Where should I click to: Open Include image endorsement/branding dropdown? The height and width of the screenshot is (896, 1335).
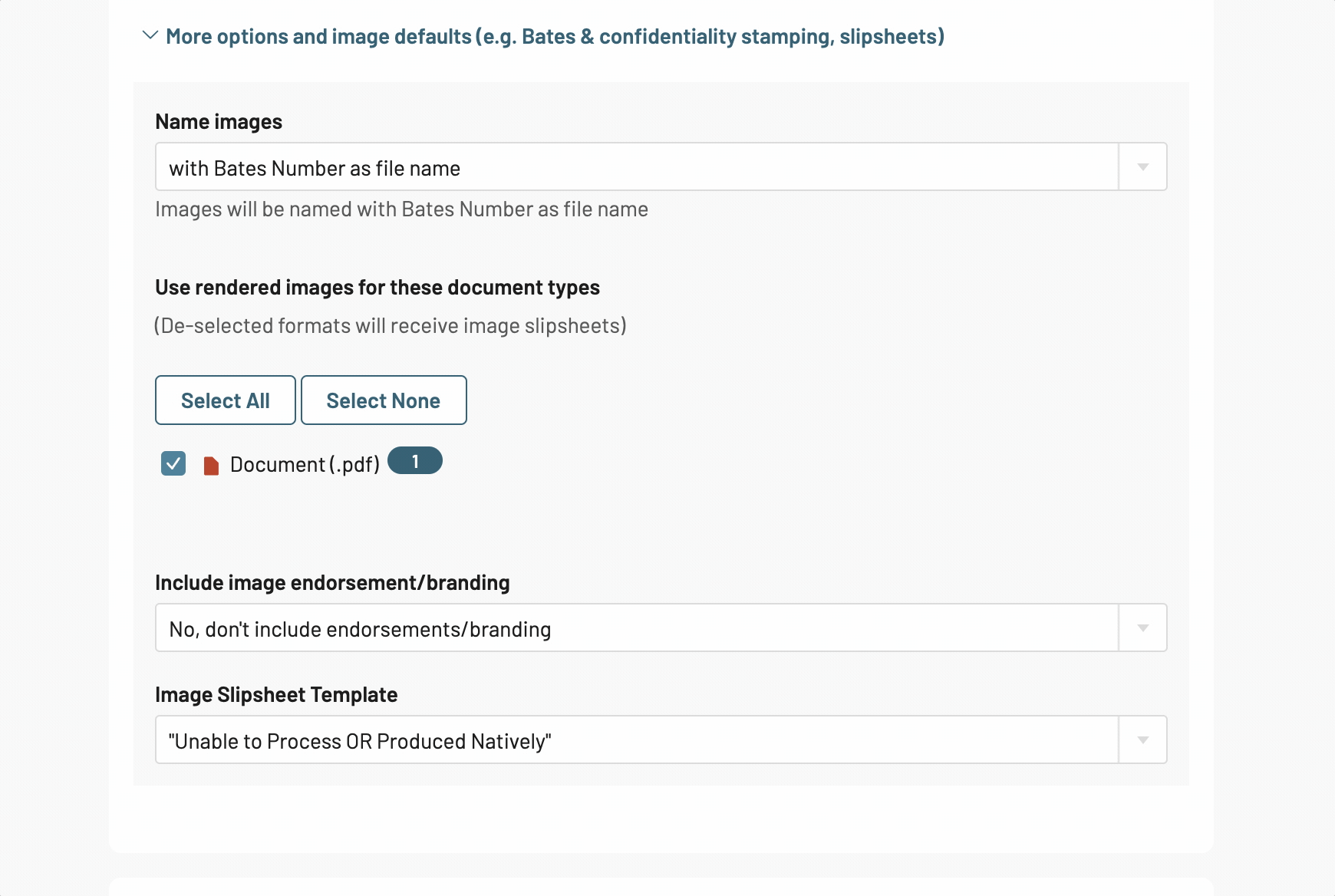point(661,628)
